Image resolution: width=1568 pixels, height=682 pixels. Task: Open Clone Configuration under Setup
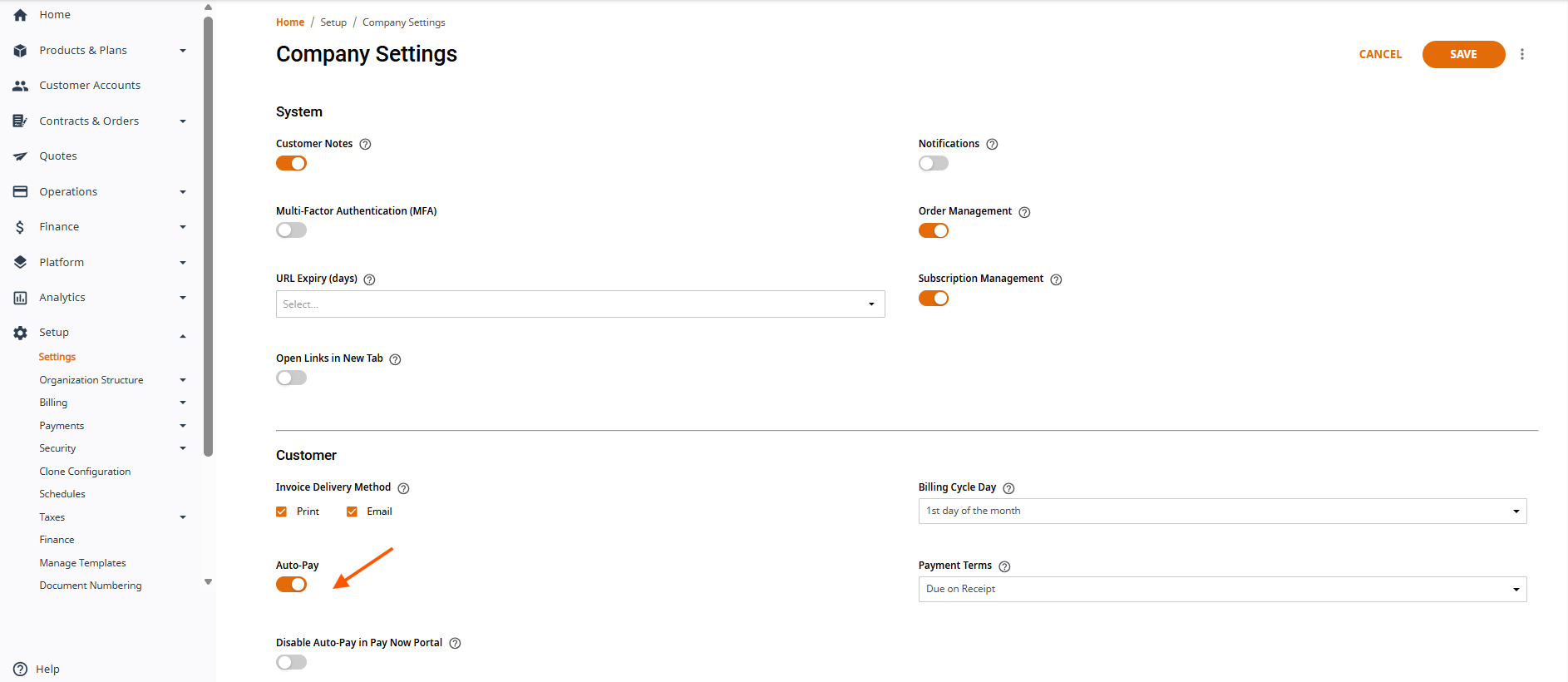pos(85,472)
